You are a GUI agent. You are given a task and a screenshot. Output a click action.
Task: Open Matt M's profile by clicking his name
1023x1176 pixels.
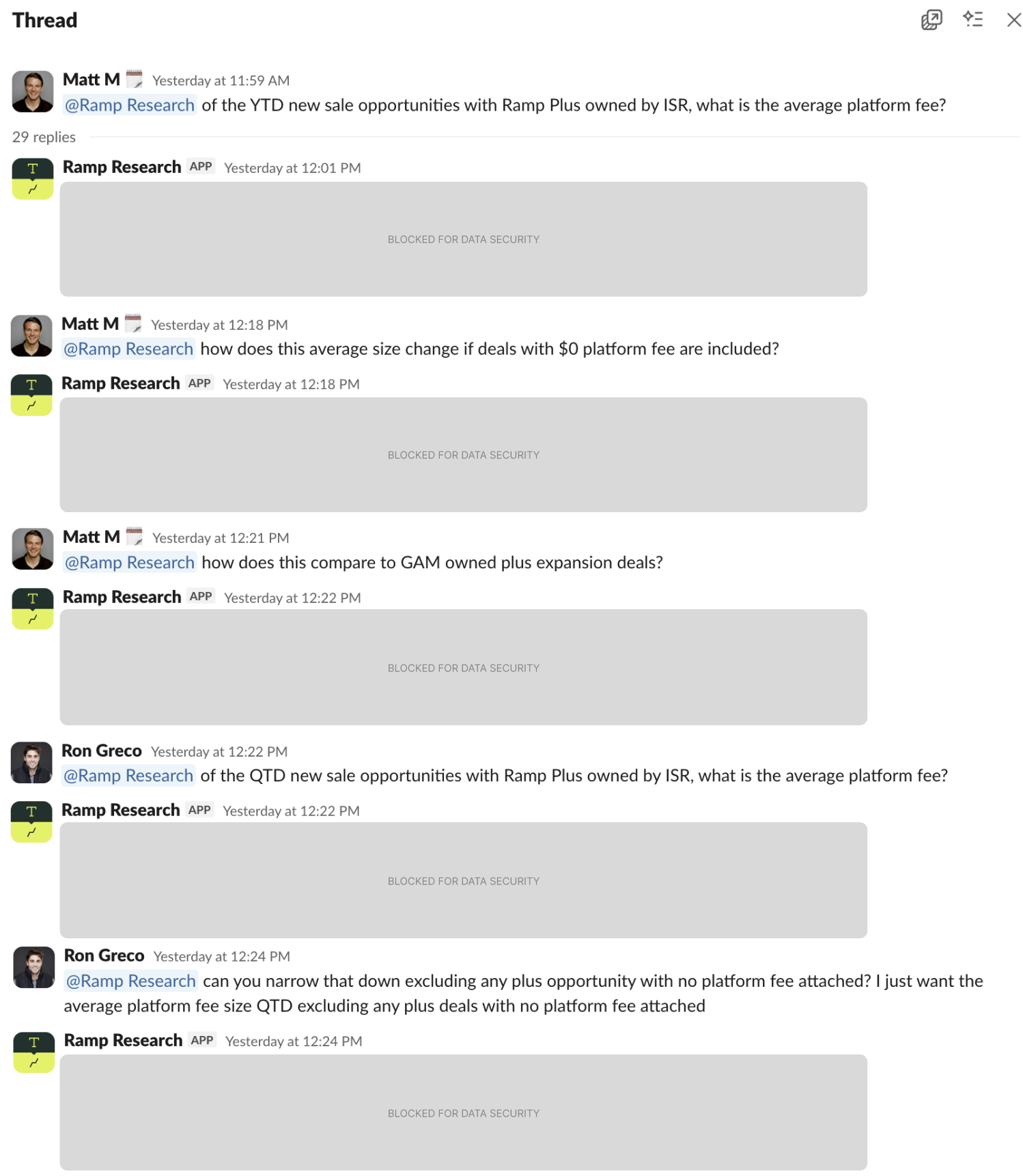tap(88, 79)
